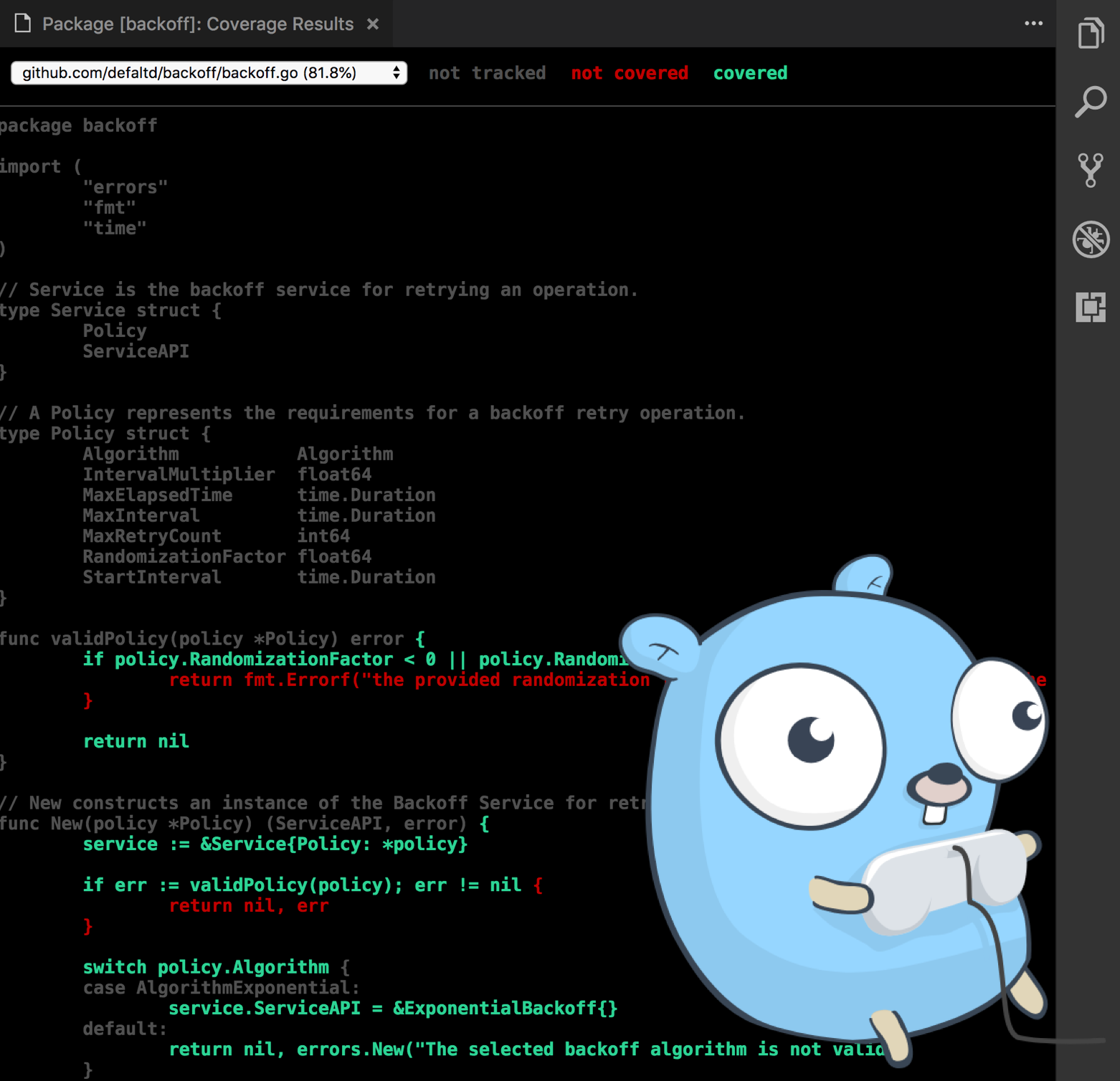1120x1081 pixels.
Task: Click the 'StartInterval' field name
Action: point(152,577)
